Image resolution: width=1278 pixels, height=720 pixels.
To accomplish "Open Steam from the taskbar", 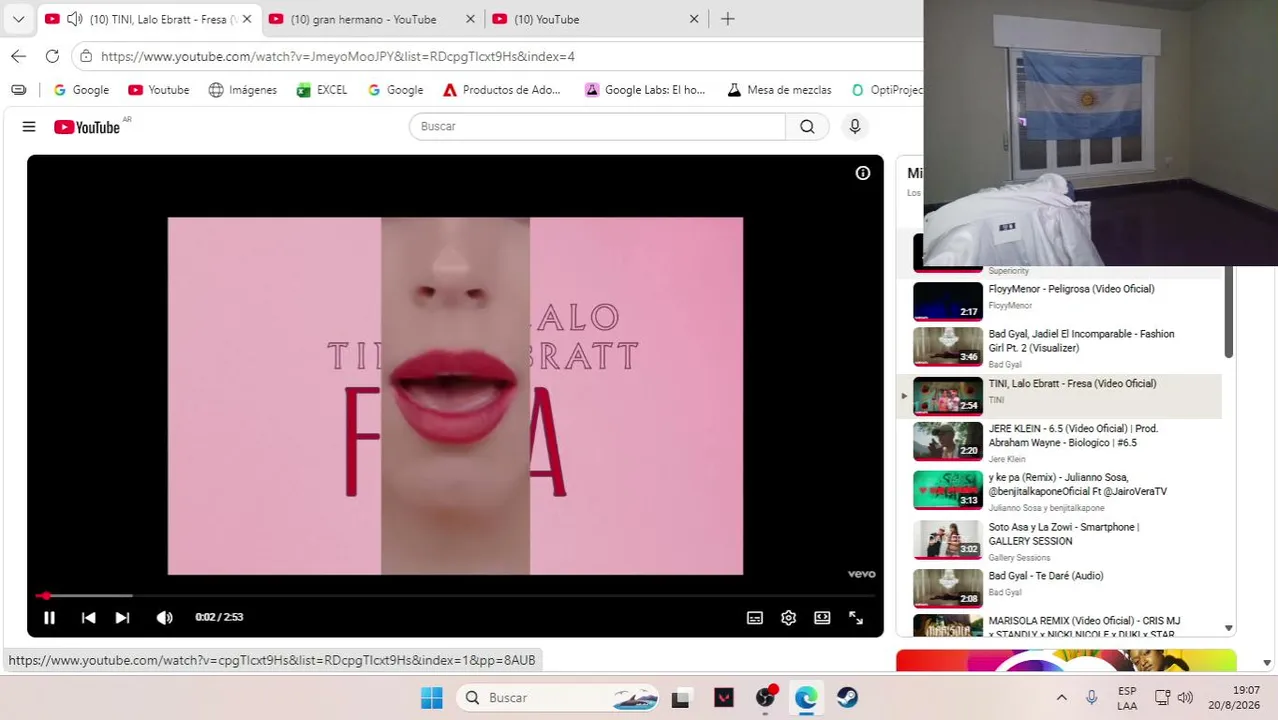I will (848, 698).
